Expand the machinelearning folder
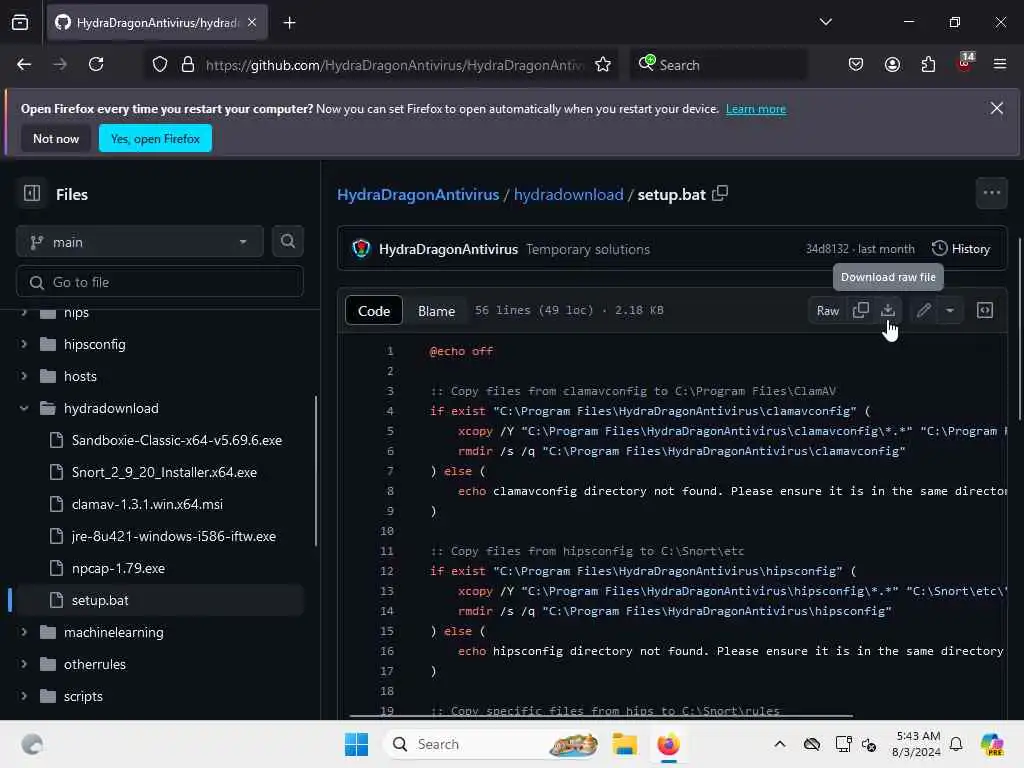This screenshot has height=768, width=1024. [x=24, y=632]
